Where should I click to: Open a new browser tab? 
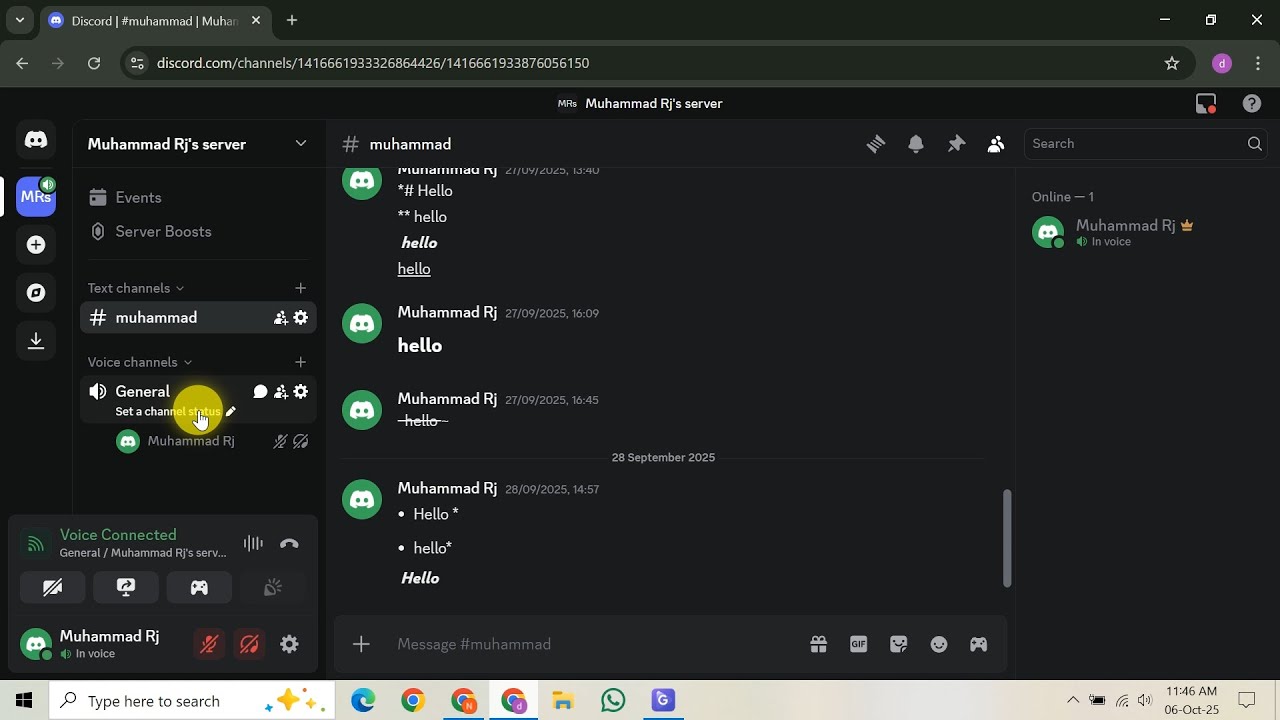click(x=292, y=20)
